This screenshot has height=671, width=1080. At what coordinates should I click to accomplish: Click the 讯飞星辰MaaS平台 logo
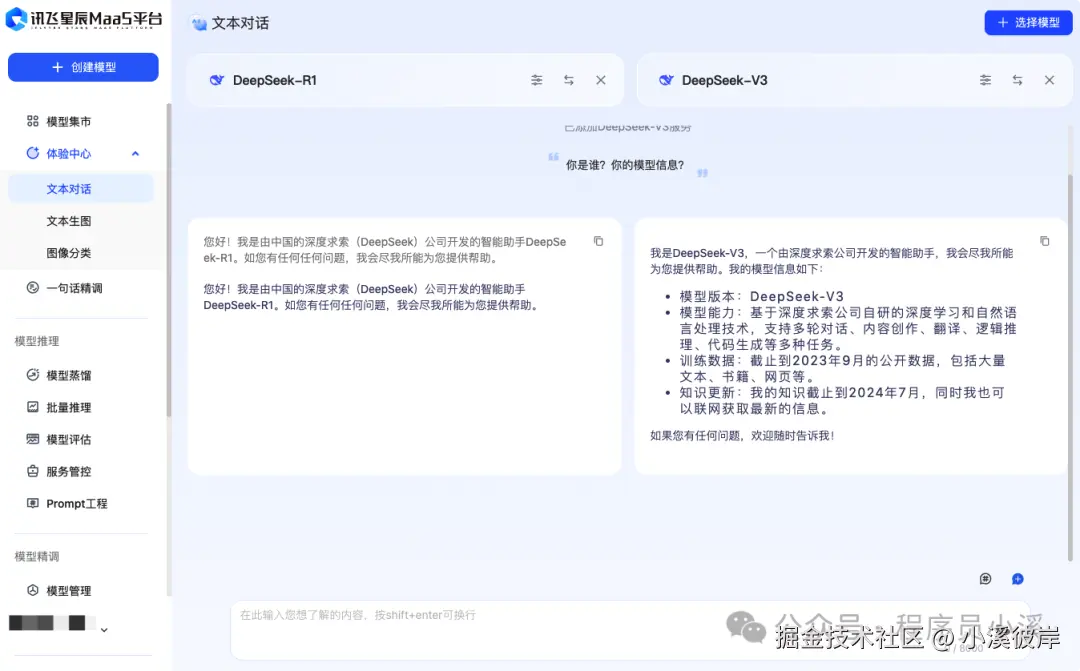tap(84, 19)
